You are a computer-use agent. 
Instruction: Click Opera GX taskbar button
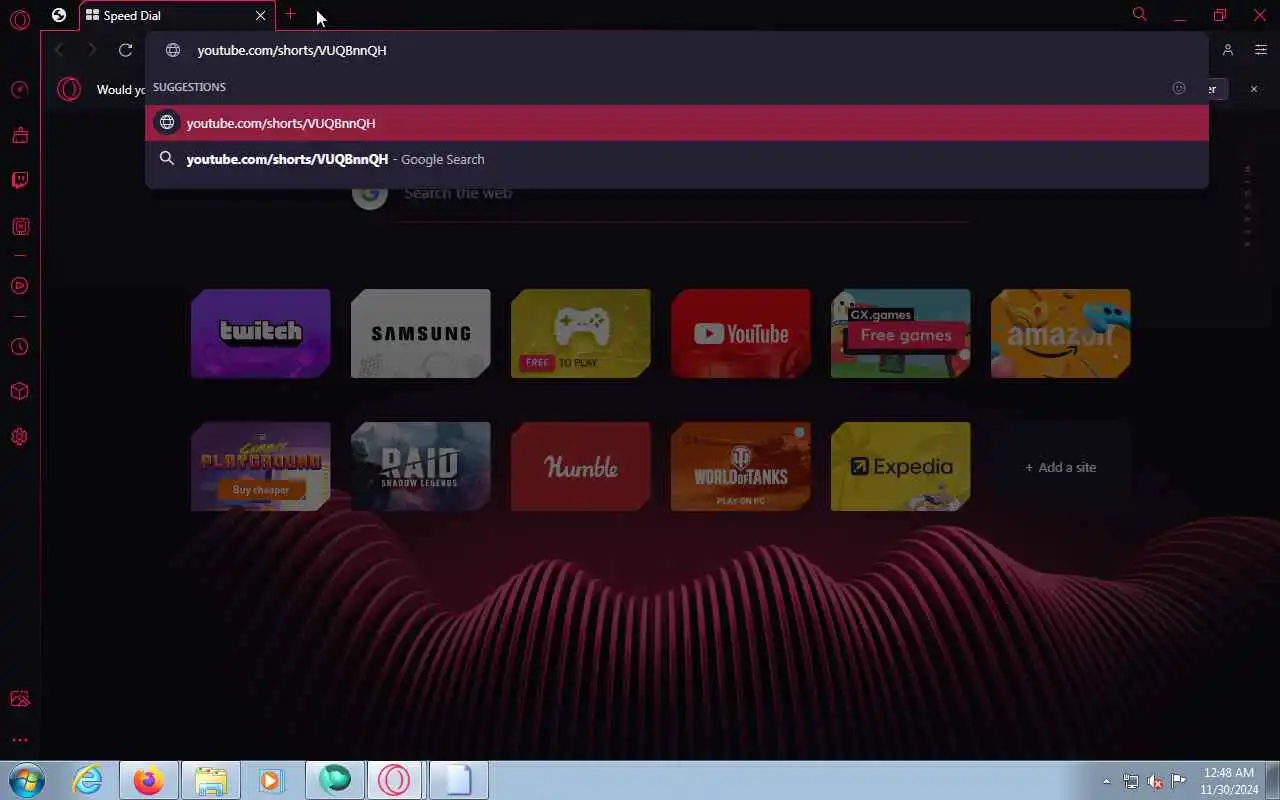394,780
